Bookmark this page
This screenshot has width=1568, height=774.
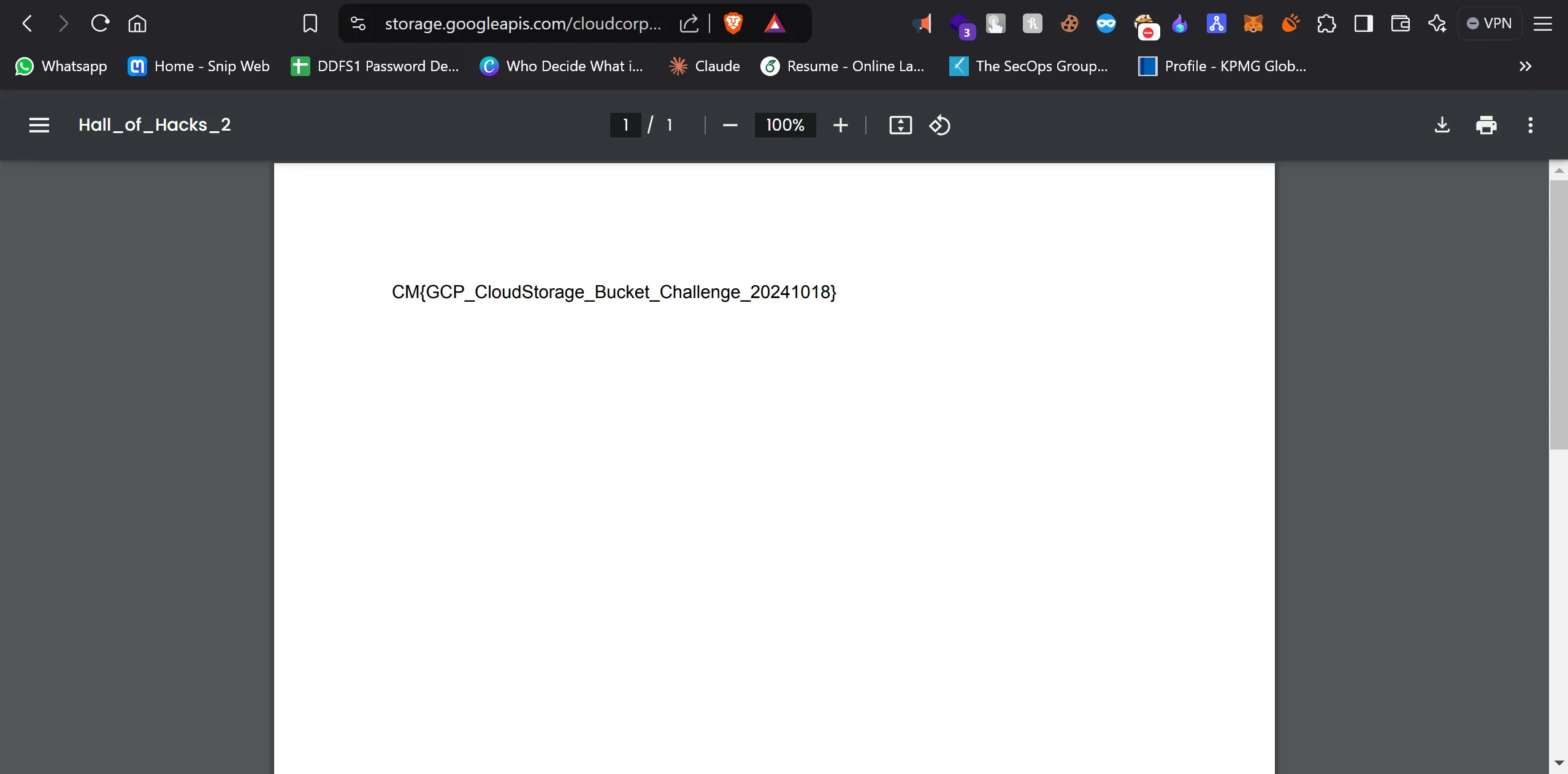click(310, 24)
